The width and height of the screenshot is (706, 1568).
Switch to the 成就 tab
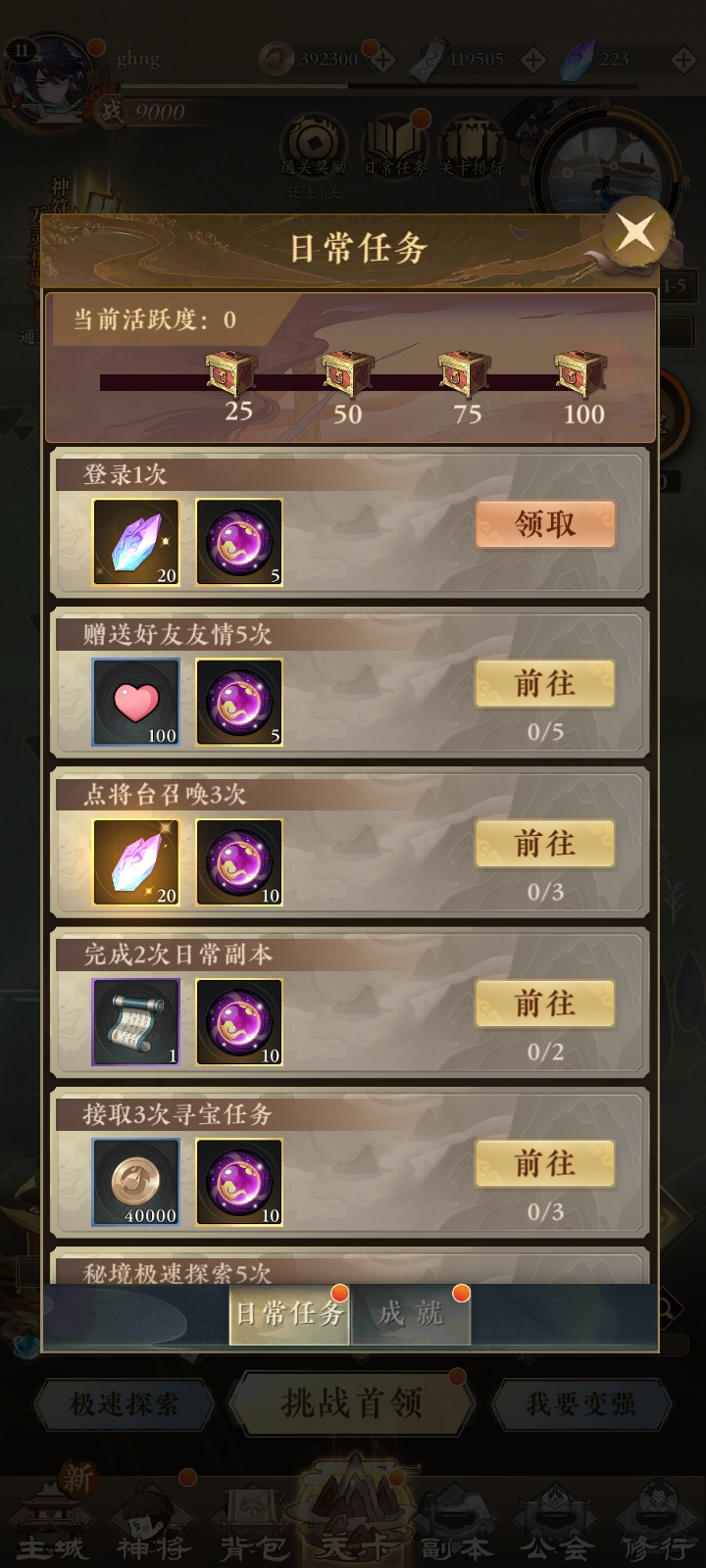412,1313
